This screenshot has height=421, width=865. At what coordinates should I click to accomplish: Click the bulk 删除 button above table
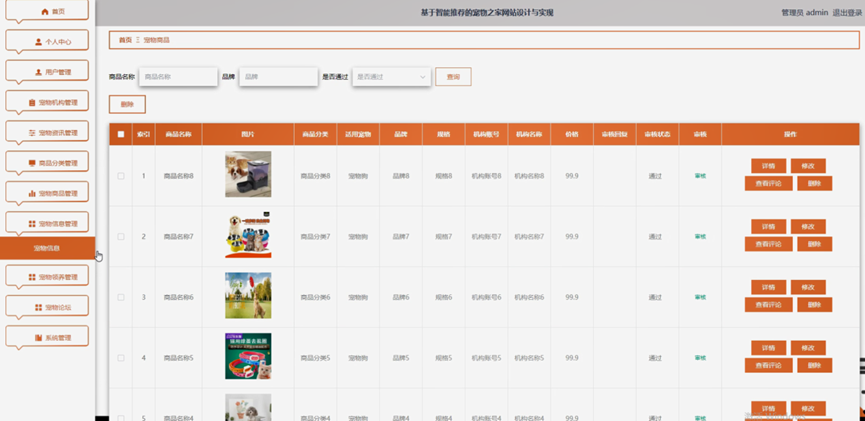[x=127, y=104]
